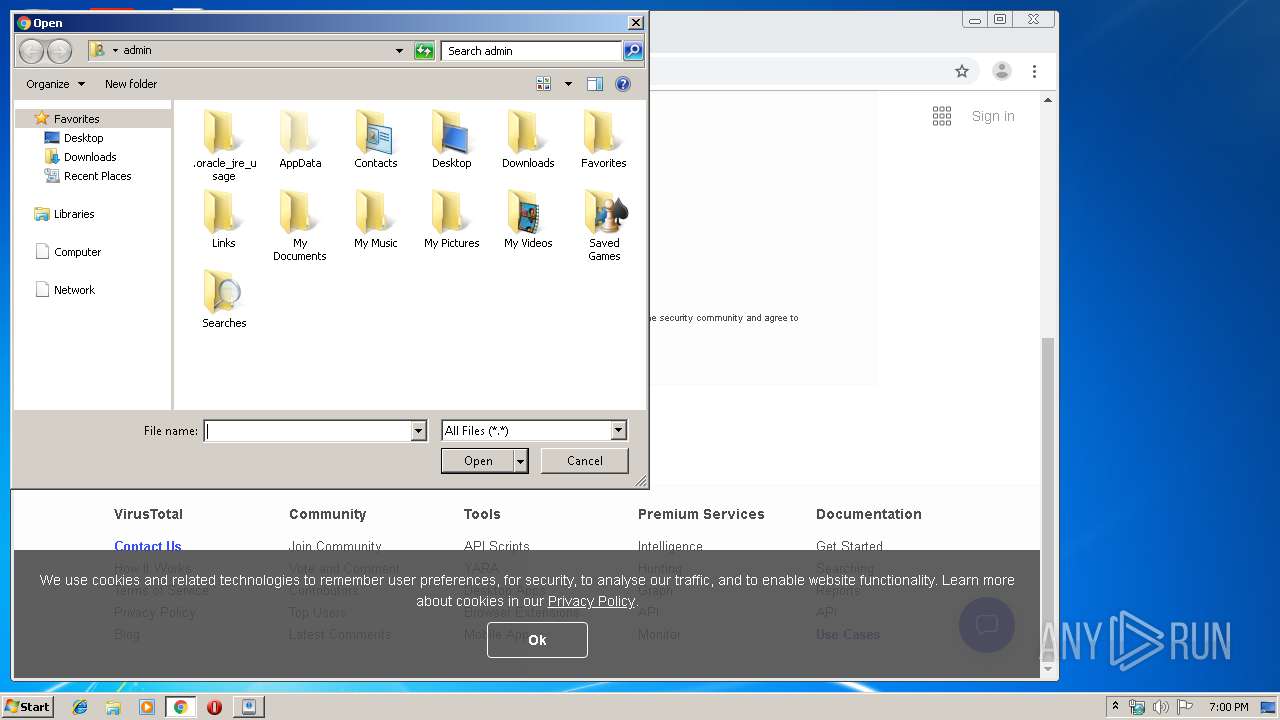
Task: Click New folder in toolbar
Action: 131,84
